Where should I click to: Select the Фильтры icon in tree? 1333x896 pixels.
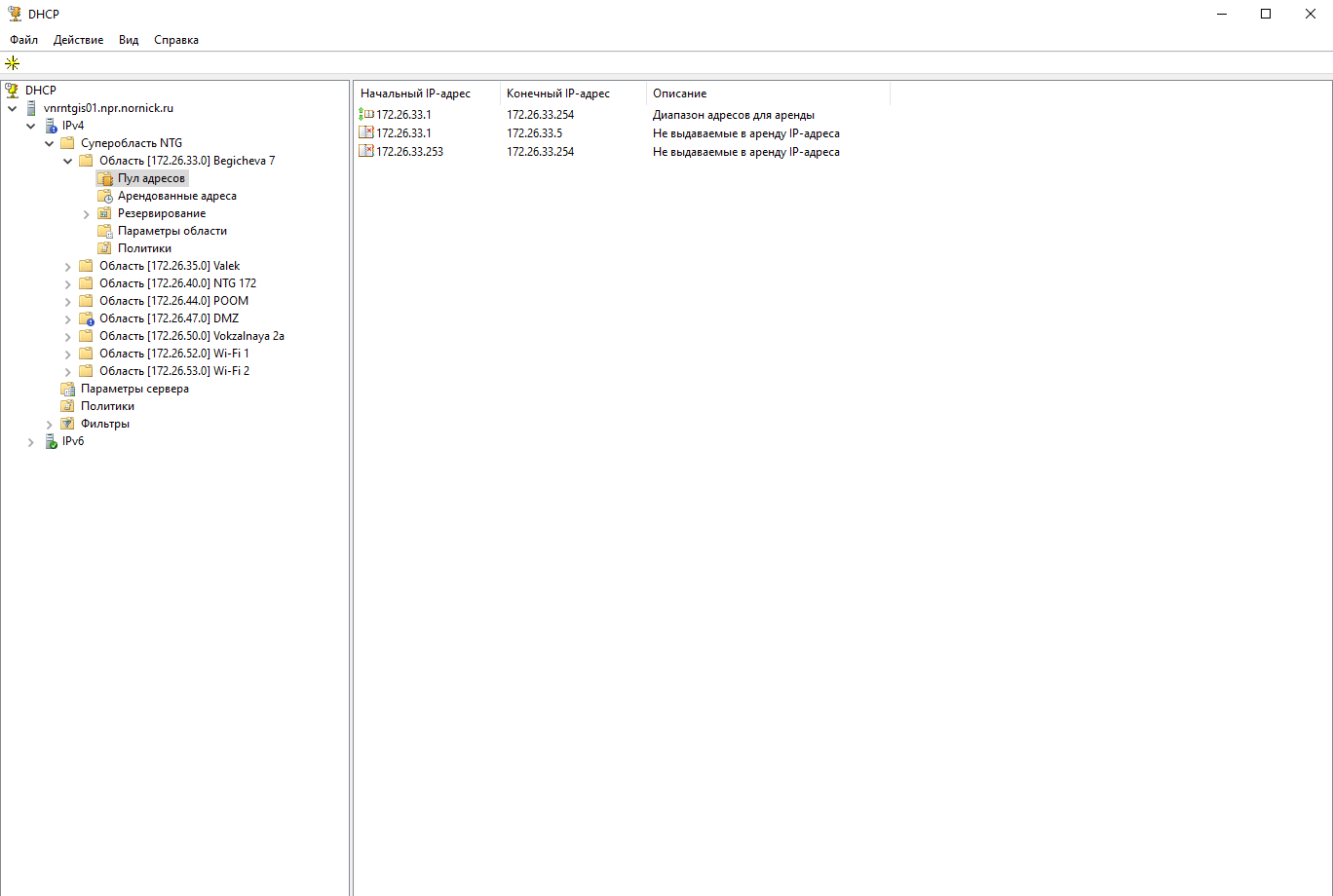click(67, 424)
